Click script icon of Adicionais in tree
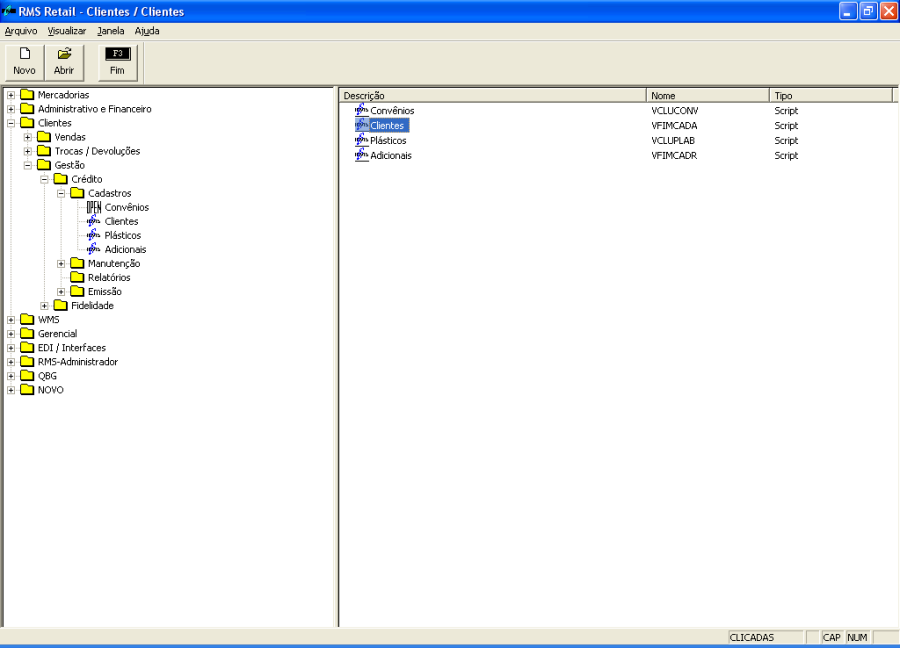The image size is (900, 648). 94,249
